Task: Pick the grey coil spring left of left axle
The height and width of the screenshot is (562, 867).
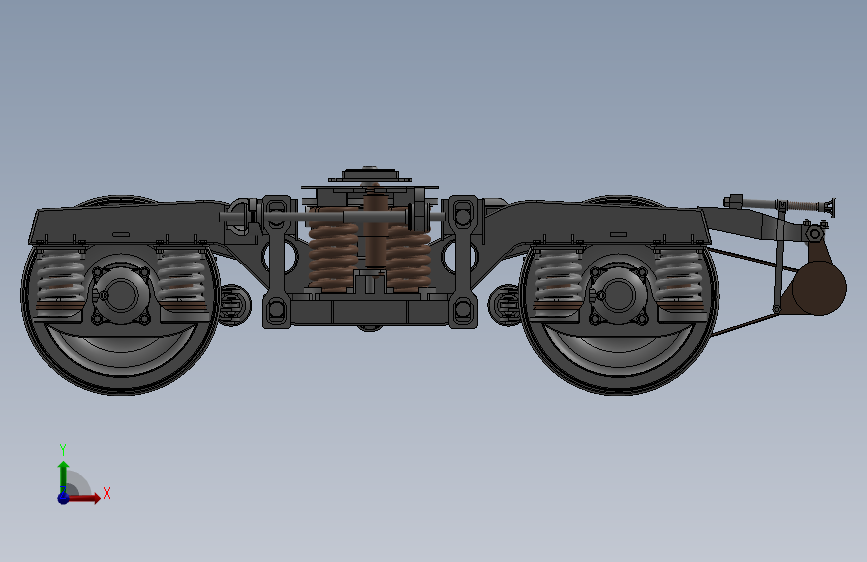Action: click(x=60, y=281)
